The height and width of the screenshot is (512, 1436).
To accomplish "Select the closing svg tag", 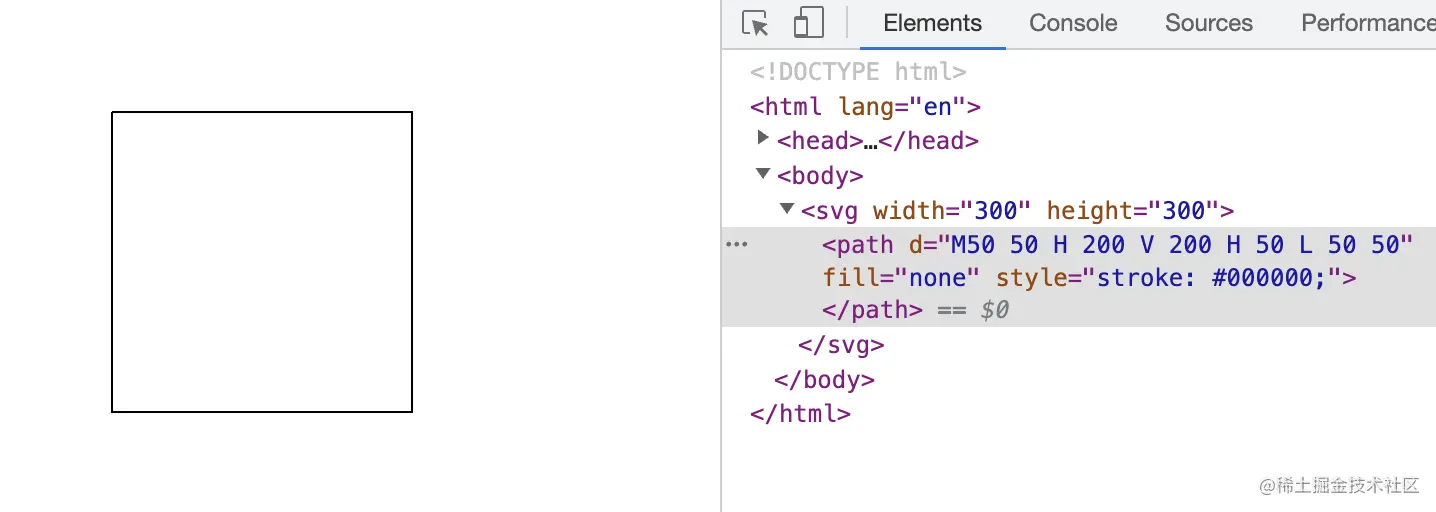I will 841,346.
